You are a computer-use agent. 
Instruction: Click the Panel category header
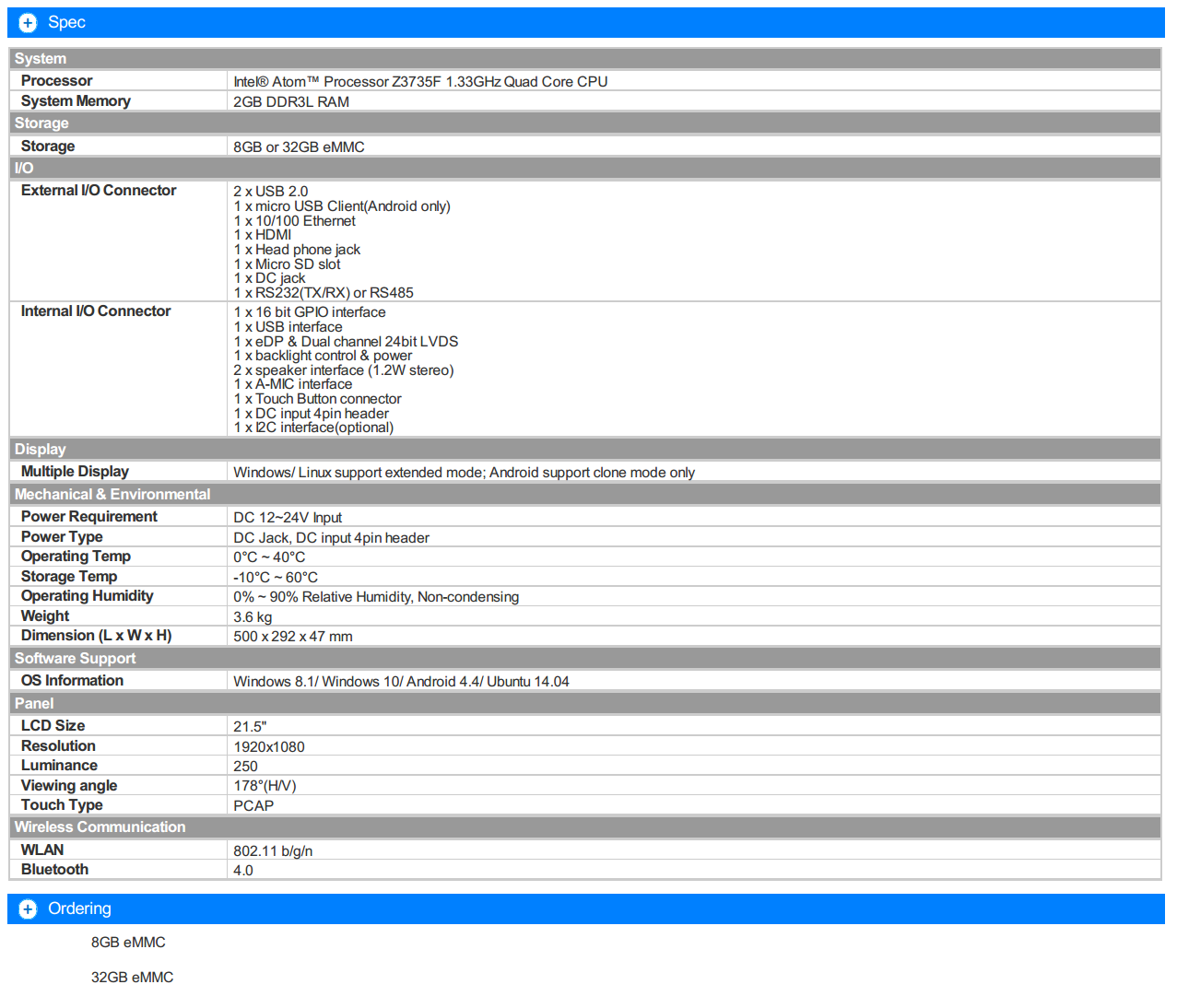tap(585, 704)
